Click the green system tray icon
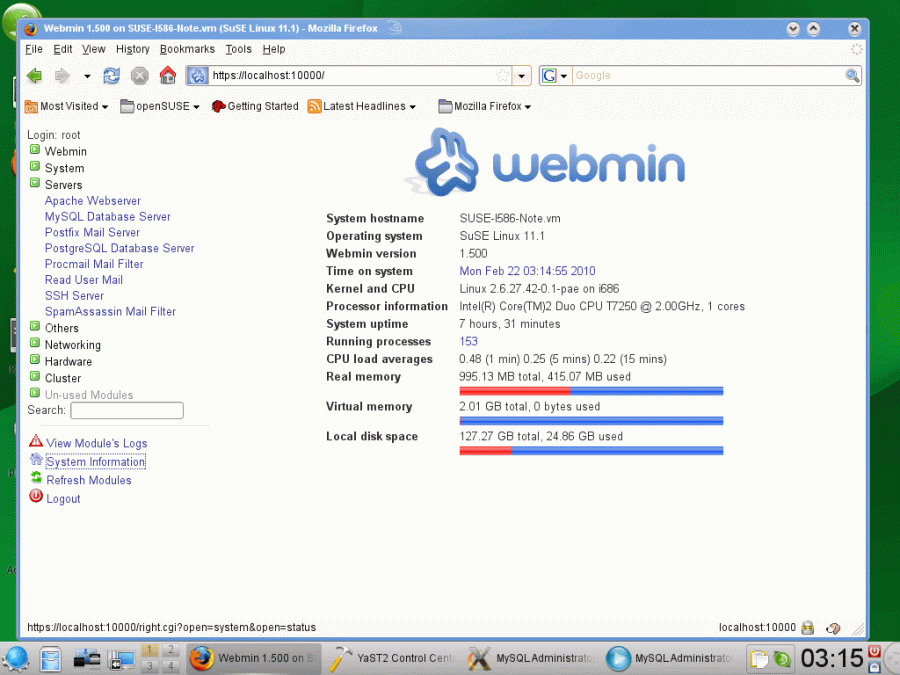This screenshot has height=675, width=900. tap(782, 659)
